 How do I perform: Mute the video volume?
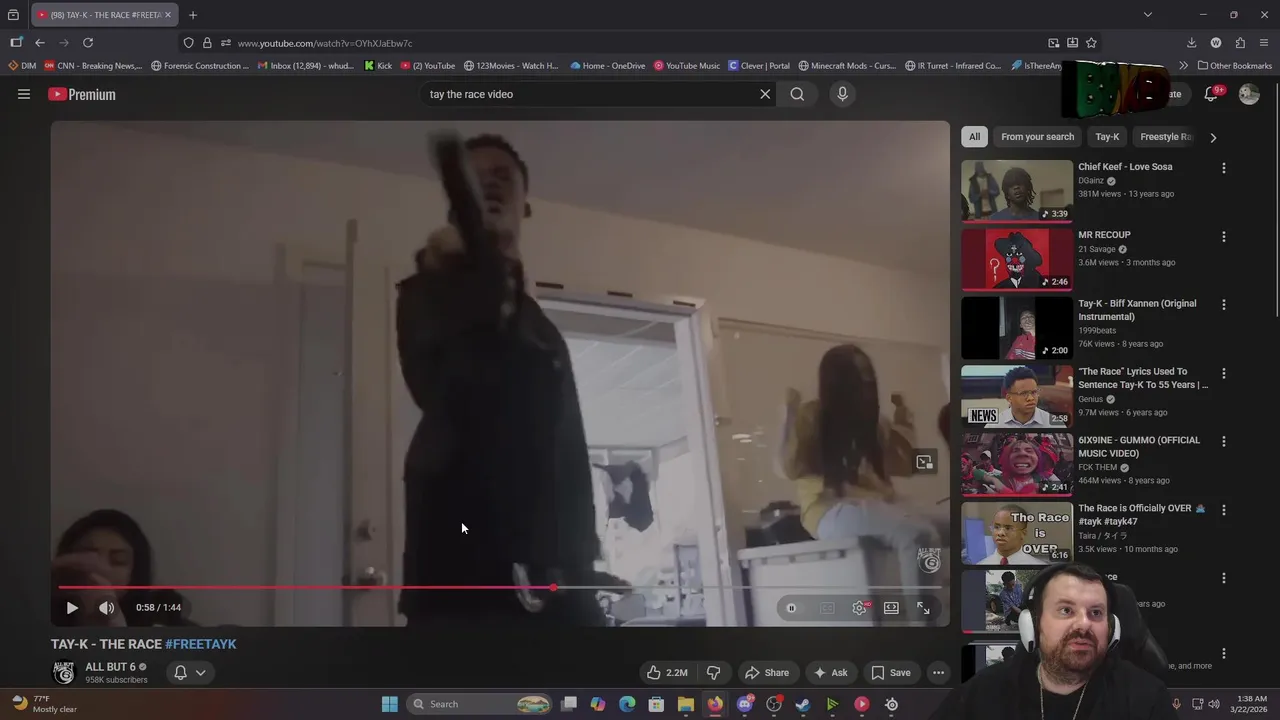tap(107, 608)
